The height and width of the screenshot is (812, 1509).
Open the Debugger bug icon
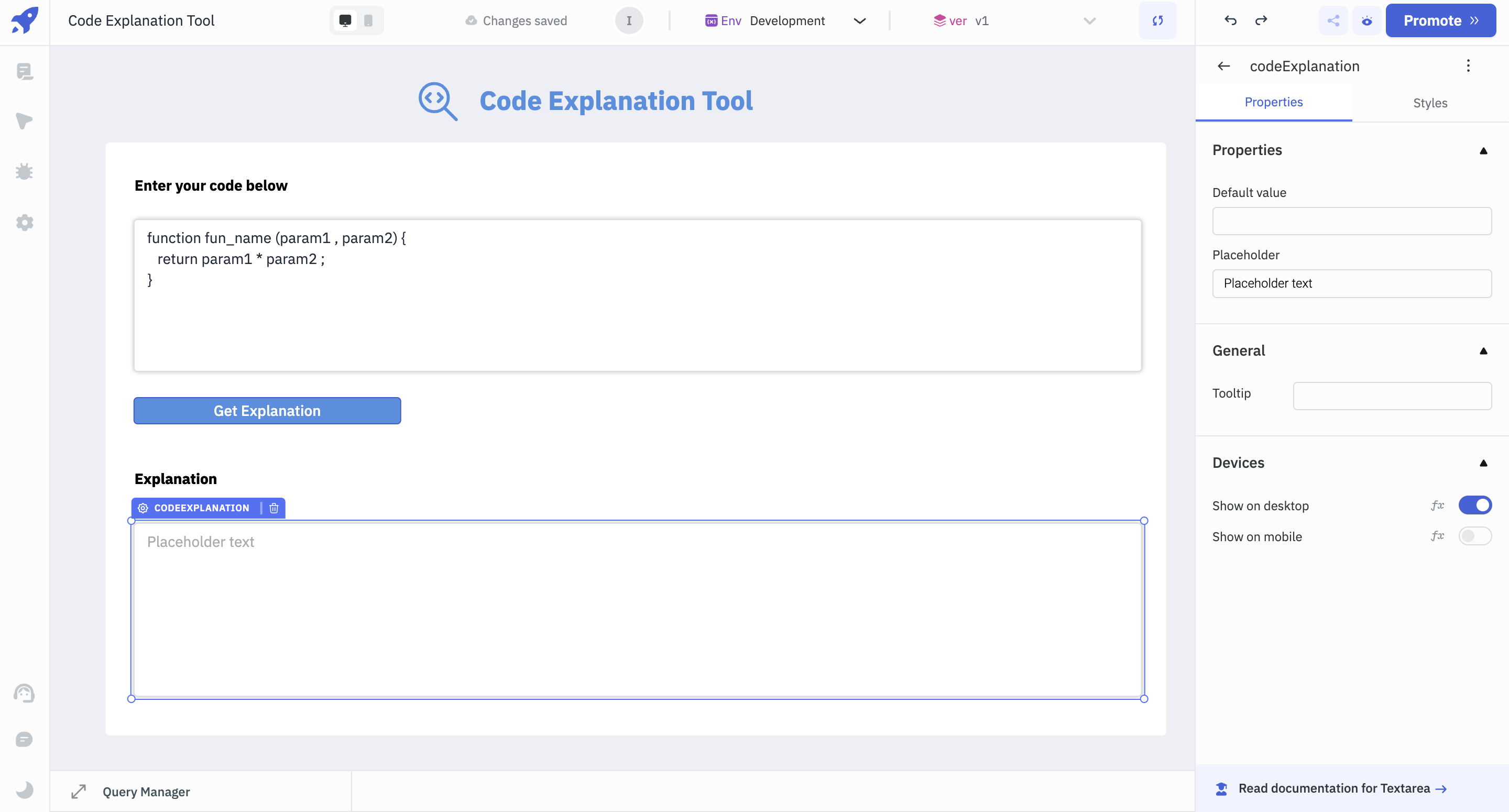coord(24,171)
